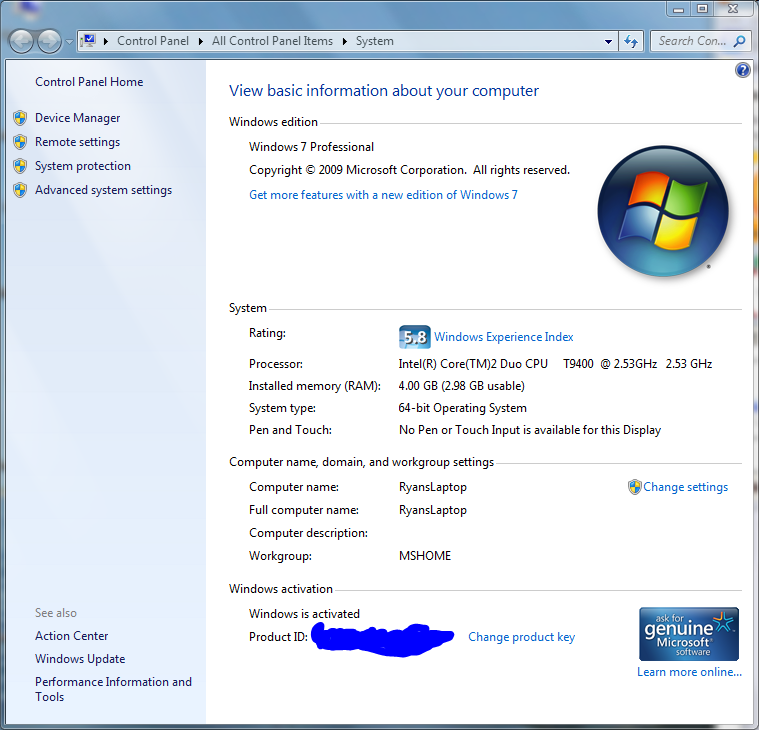Open Action Center link
This screenshot has height=730, width=759.
coord(71,636)
